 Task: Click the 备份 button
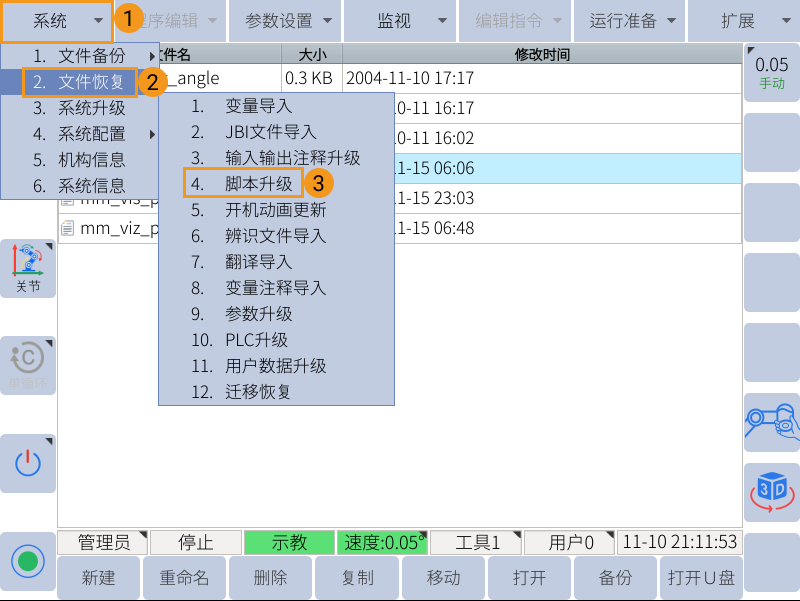click(615, 578)
